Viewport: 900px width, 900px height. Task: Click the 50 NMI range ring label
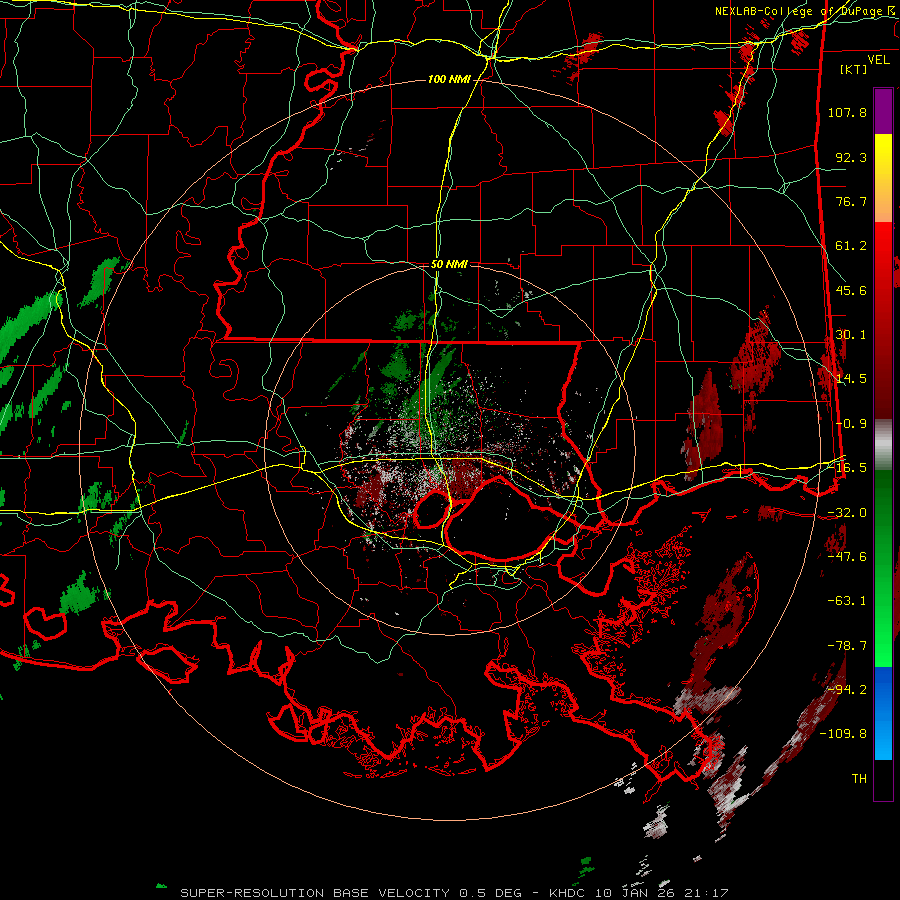coord(449,265)
